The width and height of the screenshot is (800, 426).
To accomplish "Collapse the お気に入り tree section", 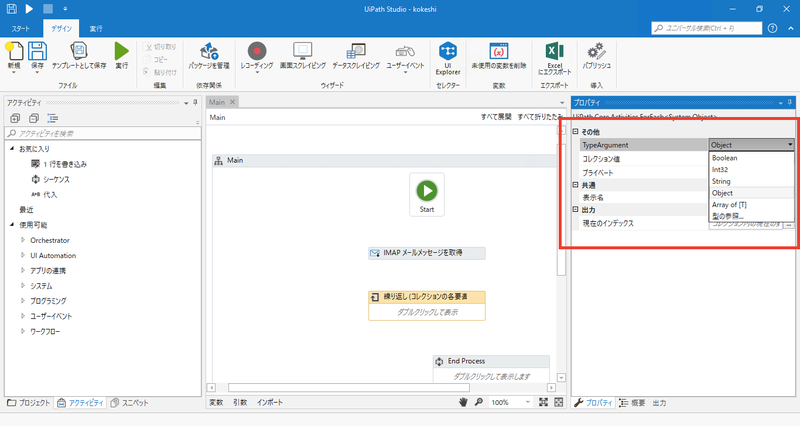I will [12, 148].
